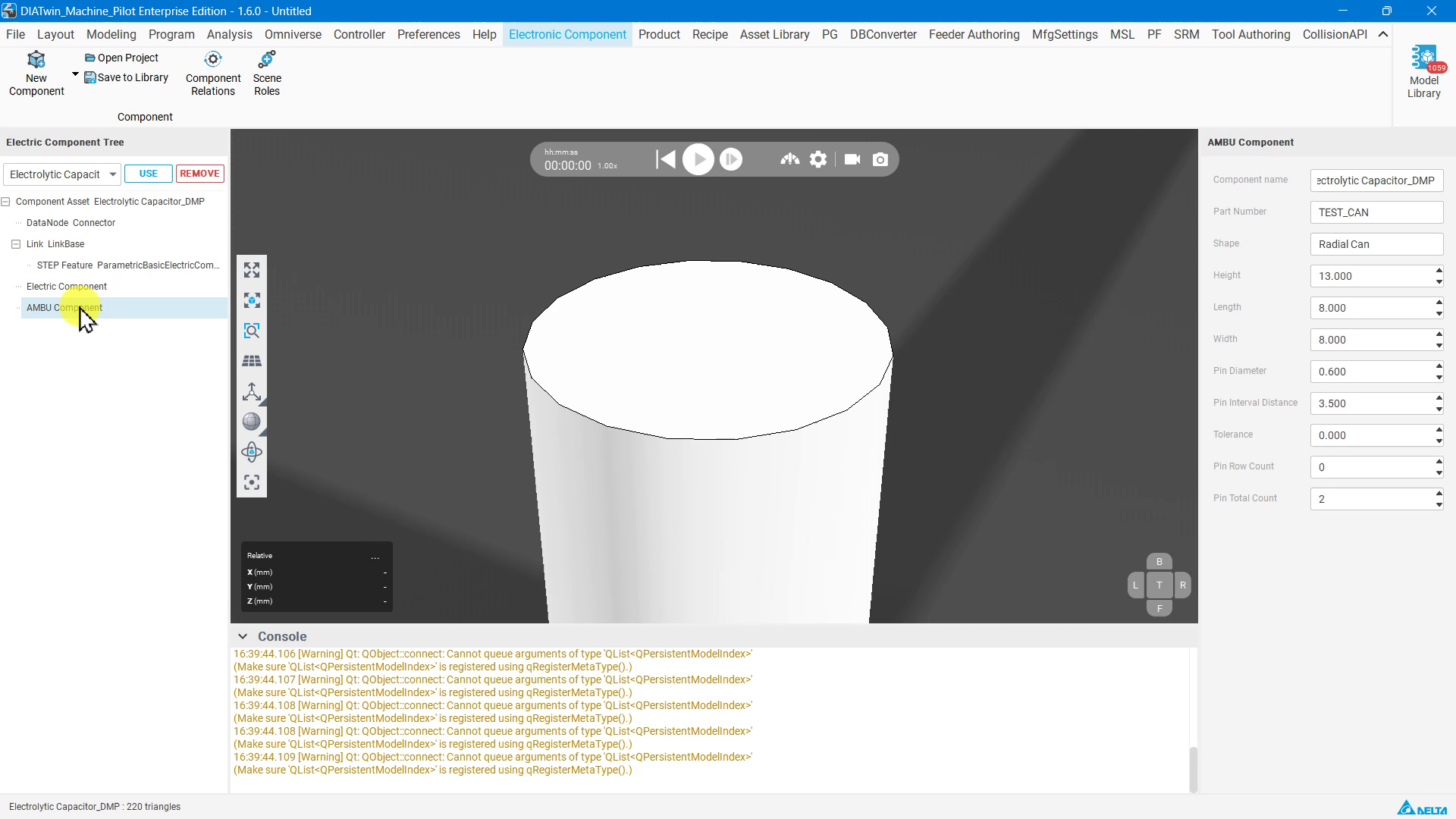Take a viewport snapshot with camera icon

click(880, 159)
